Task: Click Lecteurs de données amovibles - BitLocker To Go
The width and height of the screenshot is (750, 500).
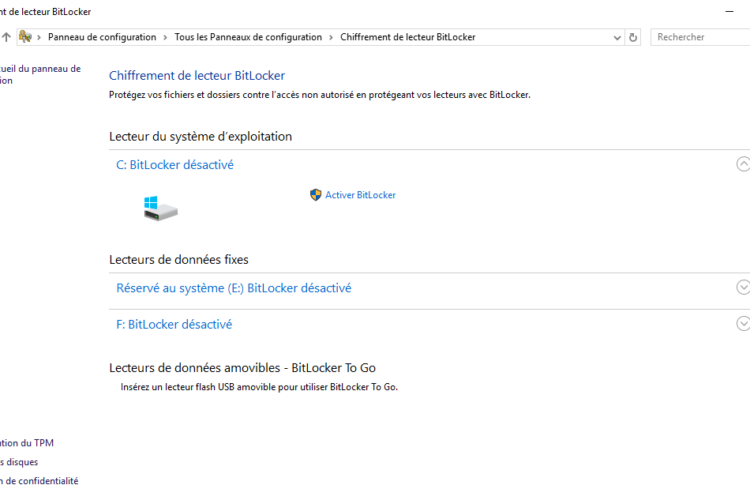Action: pos(242,368)
